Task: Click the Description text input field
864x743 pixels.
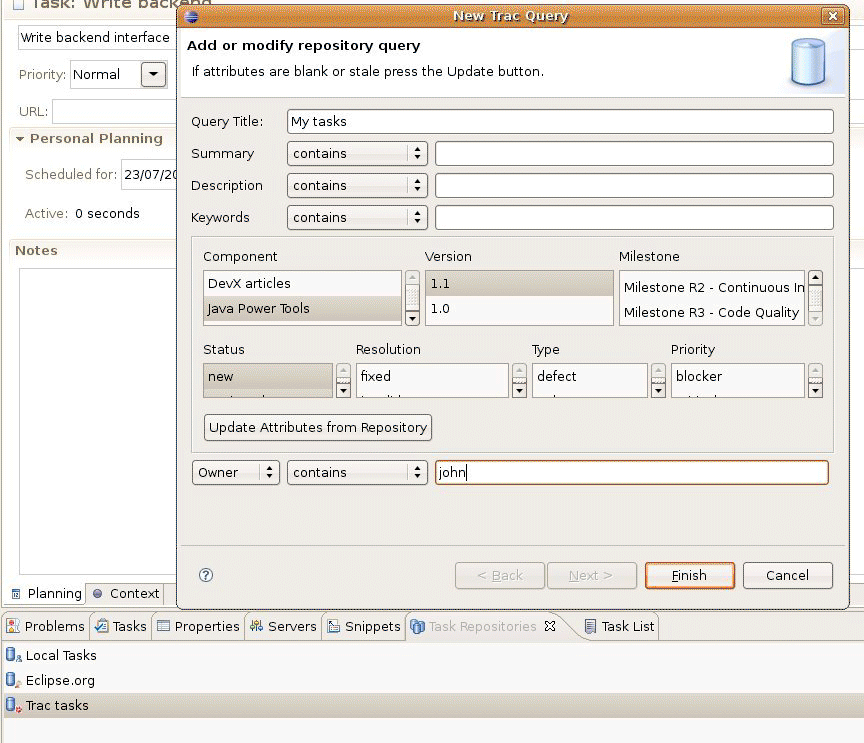Action: click(x=634, y=185)
